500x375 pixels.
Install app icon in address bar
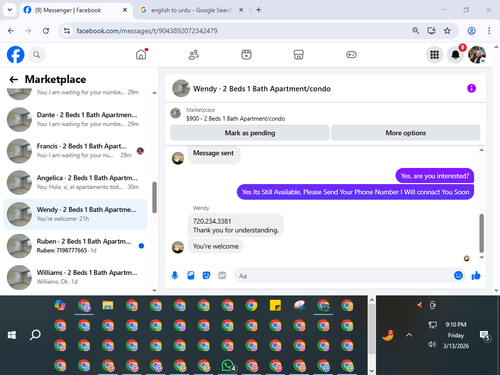pos(432,31)
